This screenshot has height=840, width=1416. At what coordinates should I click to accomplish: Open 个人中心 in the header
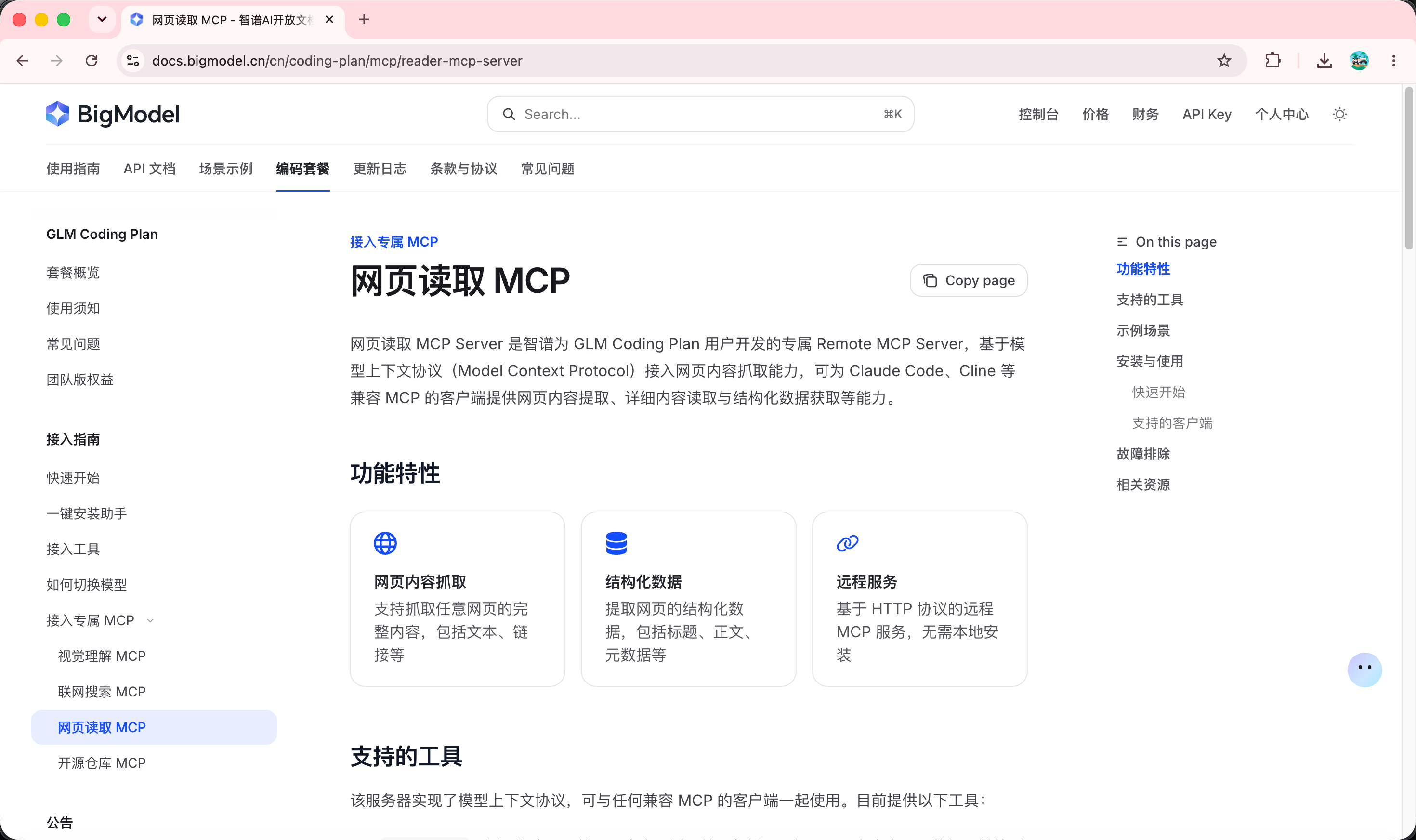click(1281, 114)
